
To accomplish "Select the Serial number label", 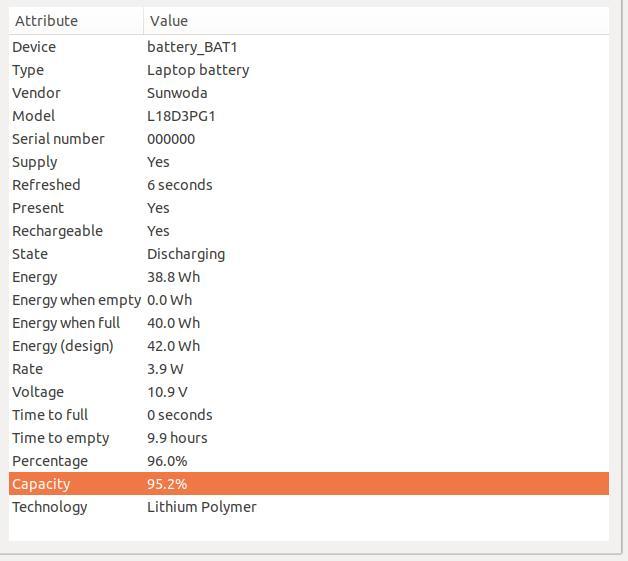I will (58, 139).
